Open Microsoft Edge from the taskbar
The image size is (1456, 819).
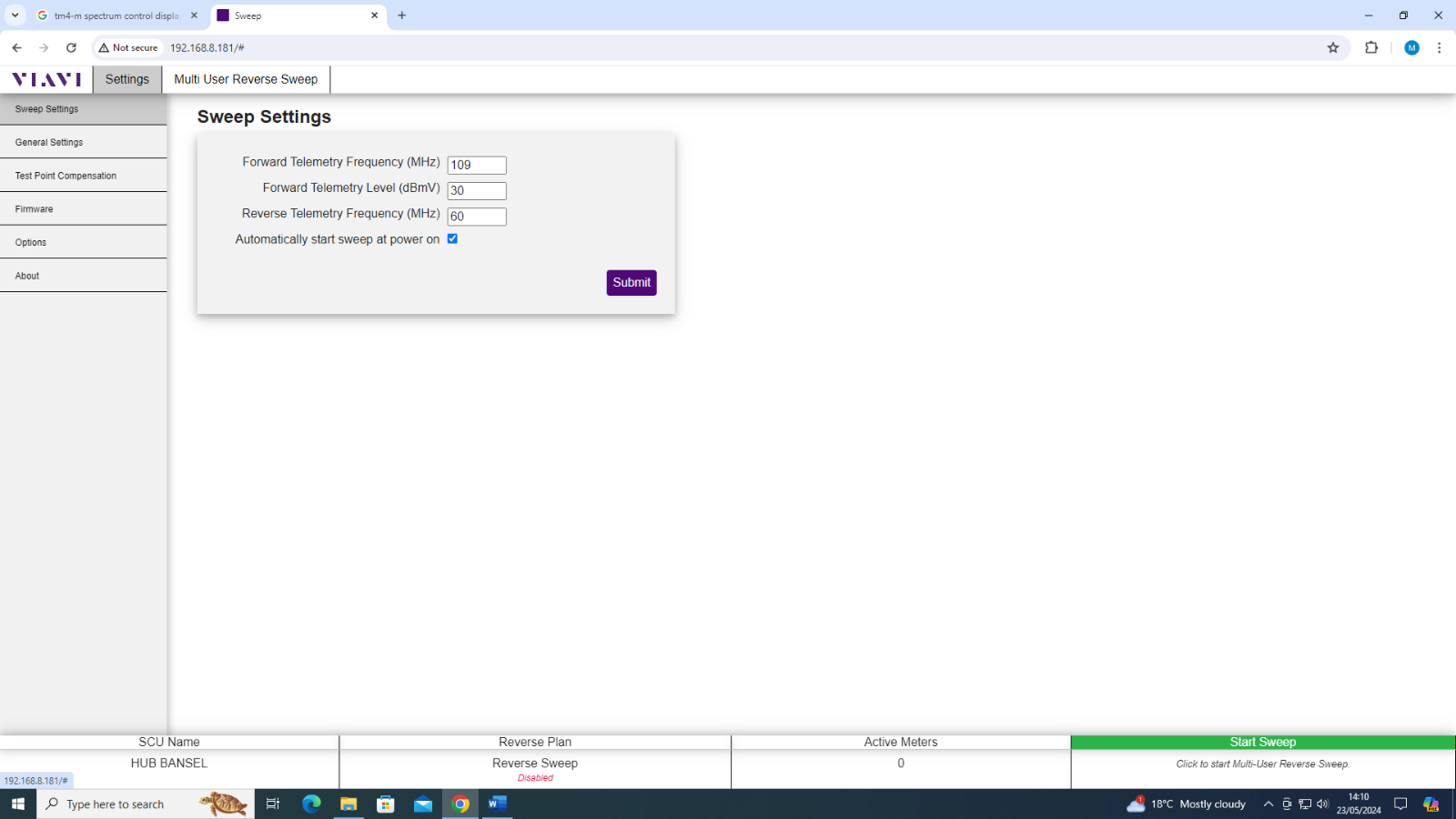click(x=311, y=804)
